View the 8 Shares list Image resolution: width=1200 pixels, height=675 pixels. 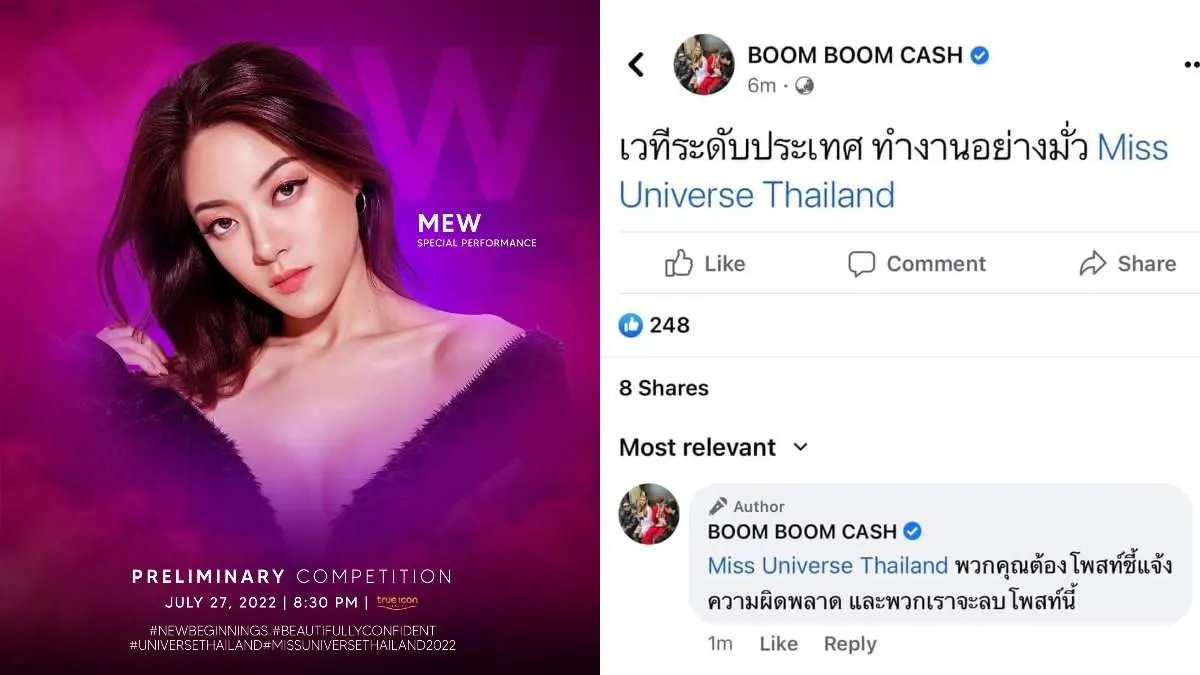[664, 388]
